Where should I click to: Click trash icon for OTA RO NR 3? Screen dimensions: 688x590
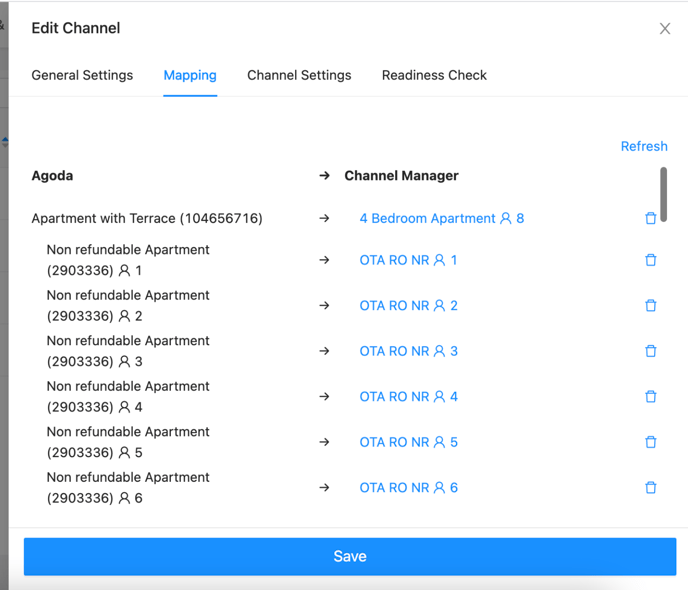click(x=651, y=351)
